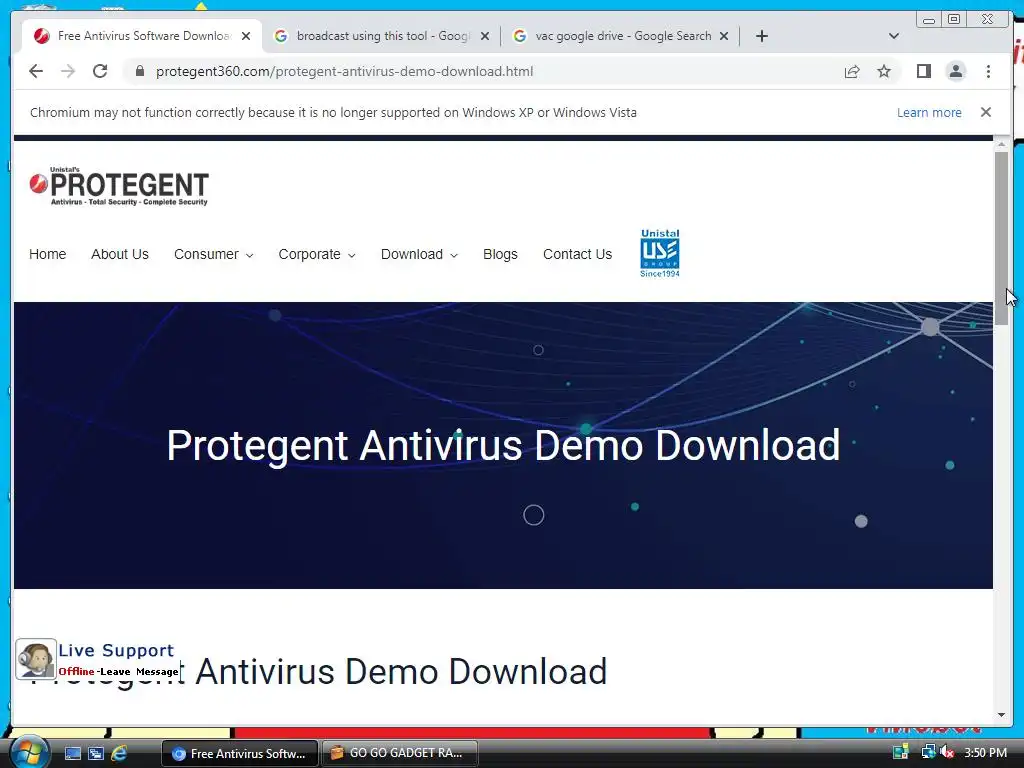Select GO GO GADGET RA... taskbar button
Screen dimensions: 1024x768
coord(400,753)
